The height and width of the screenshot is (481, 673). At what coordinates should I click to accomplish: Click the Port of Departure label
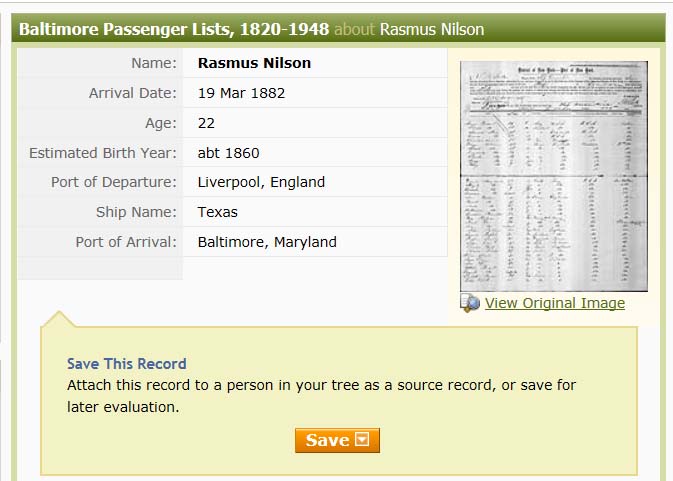114,182
